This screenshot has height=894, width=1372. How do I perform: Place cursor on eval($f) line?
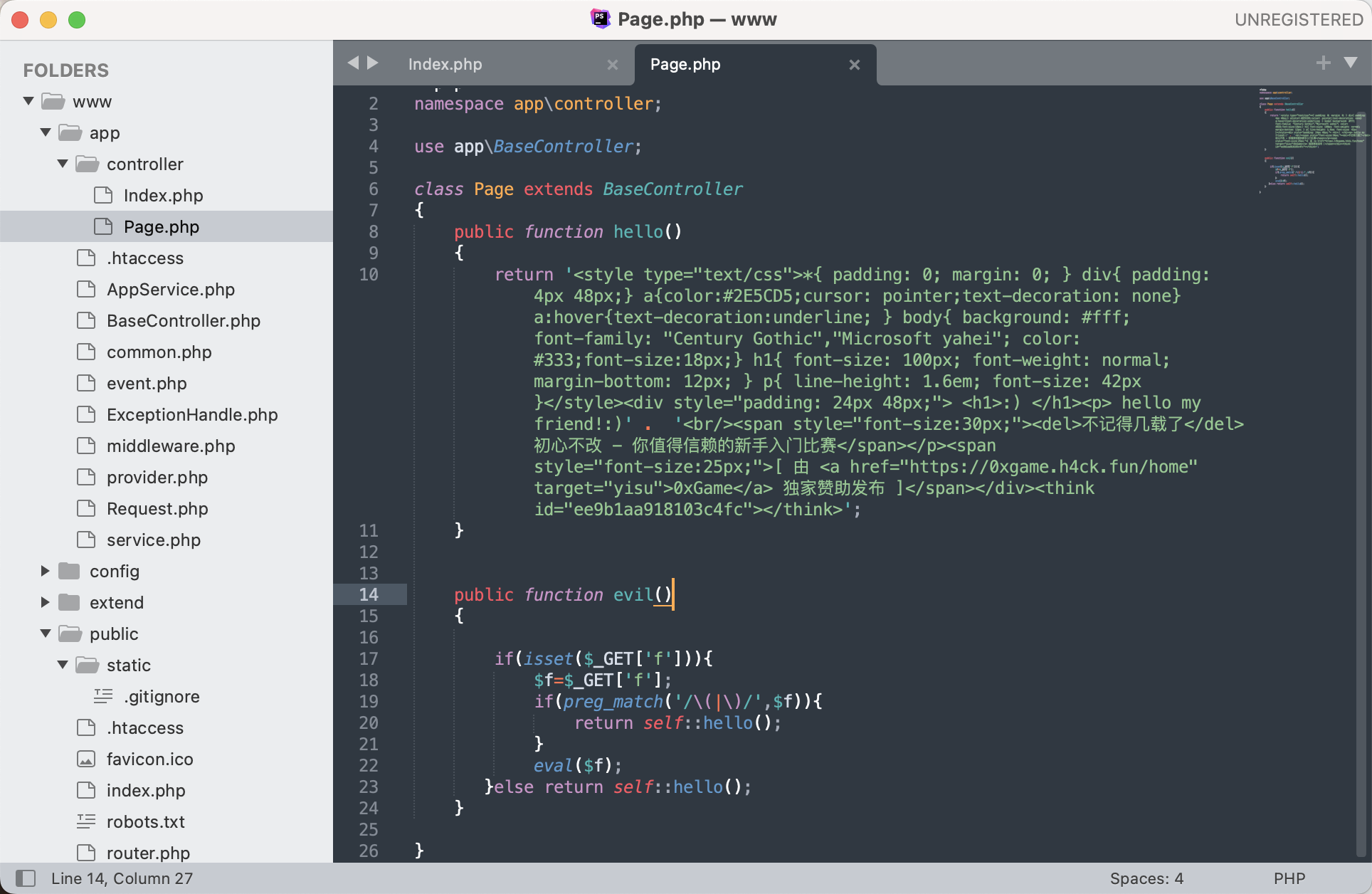click(x=578, y=765)
